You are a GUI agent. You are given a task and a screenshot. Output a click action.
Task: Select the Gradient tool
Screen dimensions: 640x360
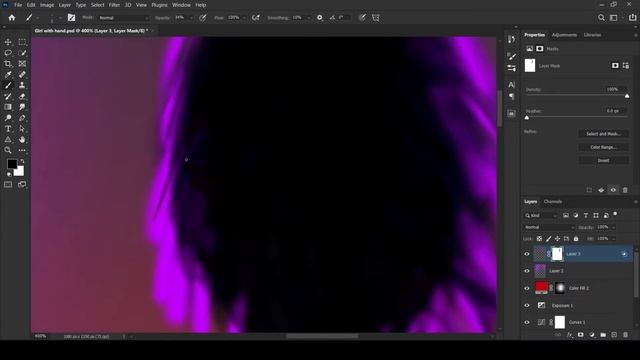pos(8,107)
